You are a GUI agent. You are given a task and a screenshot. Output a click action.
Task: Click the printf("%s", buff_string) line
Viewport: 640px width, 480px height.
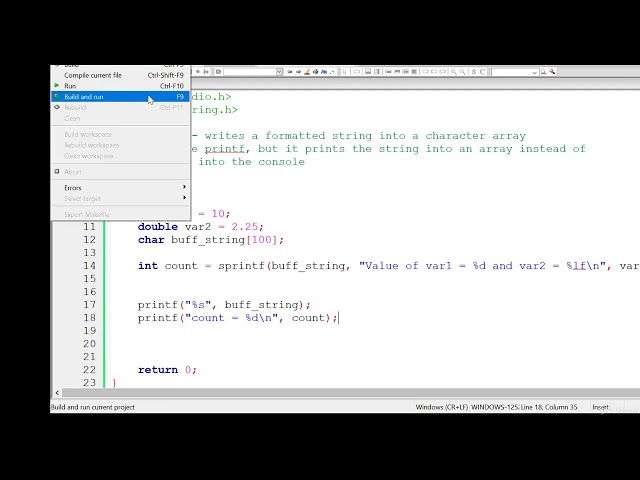tap(224, 305)
